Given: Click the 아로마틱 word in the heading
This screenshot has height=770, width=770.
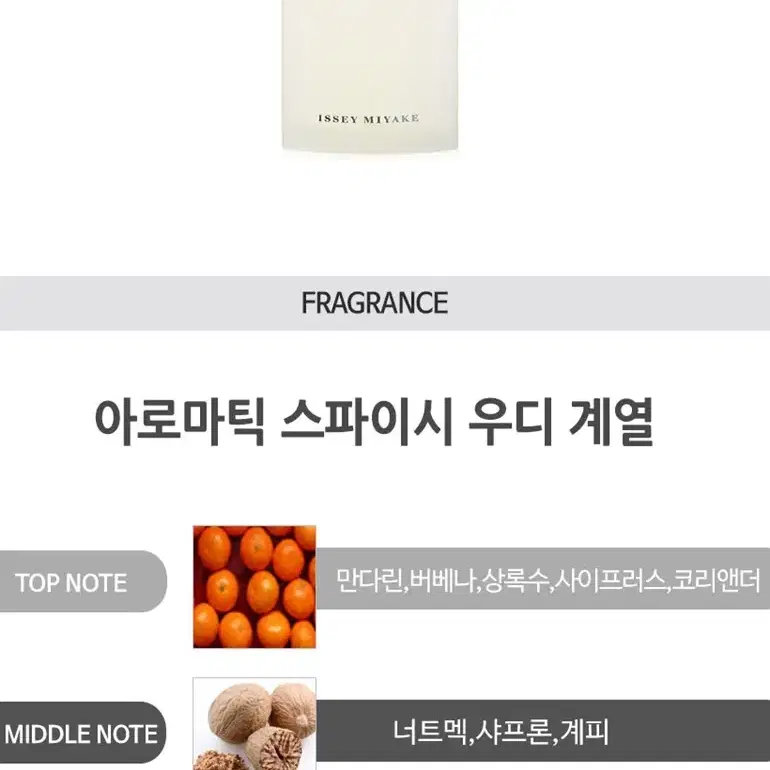Looking at the screenshot, I should click(180, 422).
